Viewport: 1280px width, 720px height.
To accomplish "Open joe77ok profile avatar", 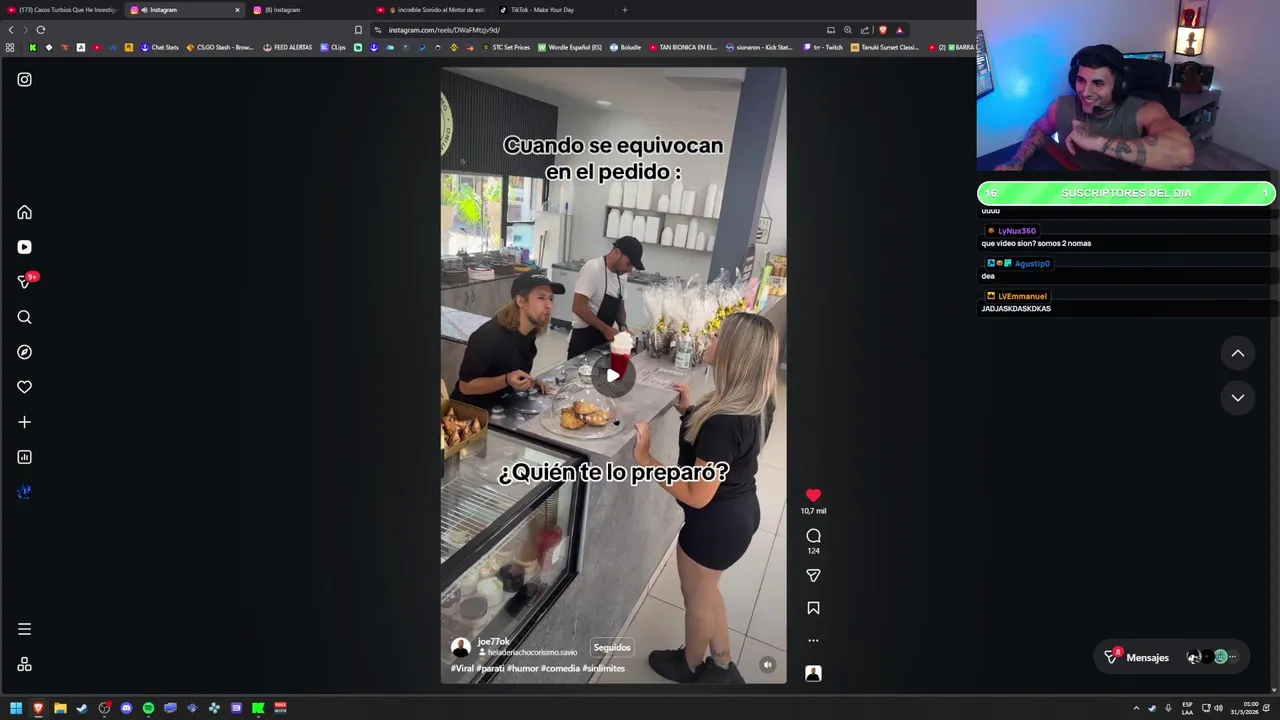I will [460, 647].
